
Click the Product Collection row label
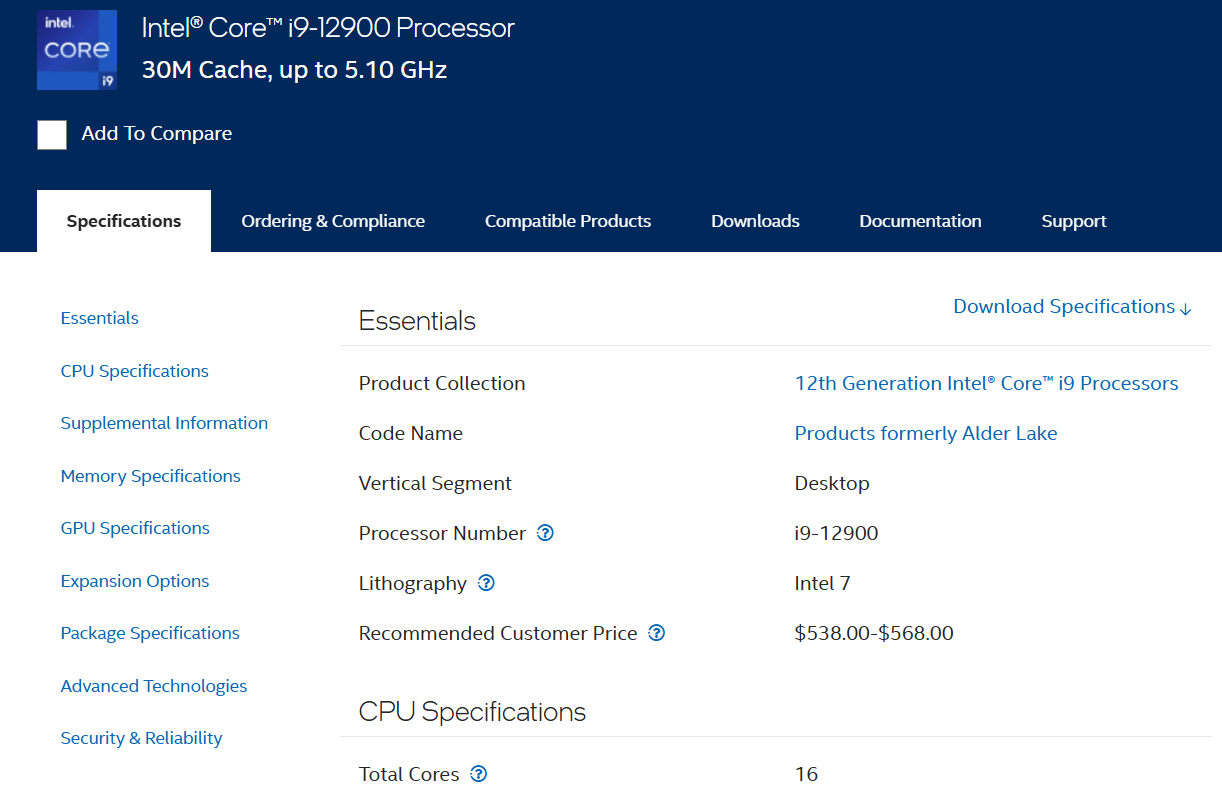pos(442,383)
